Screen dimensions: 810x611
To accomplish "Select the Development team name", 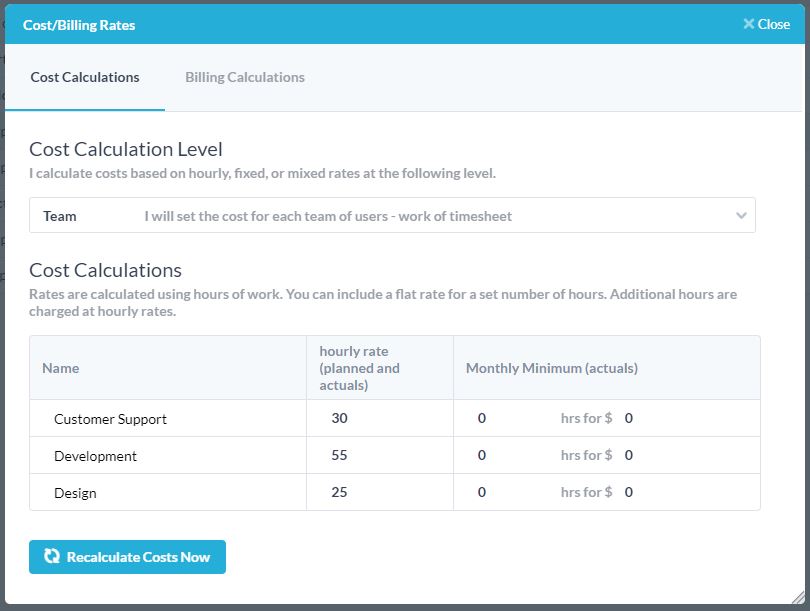I will (95, 456).
